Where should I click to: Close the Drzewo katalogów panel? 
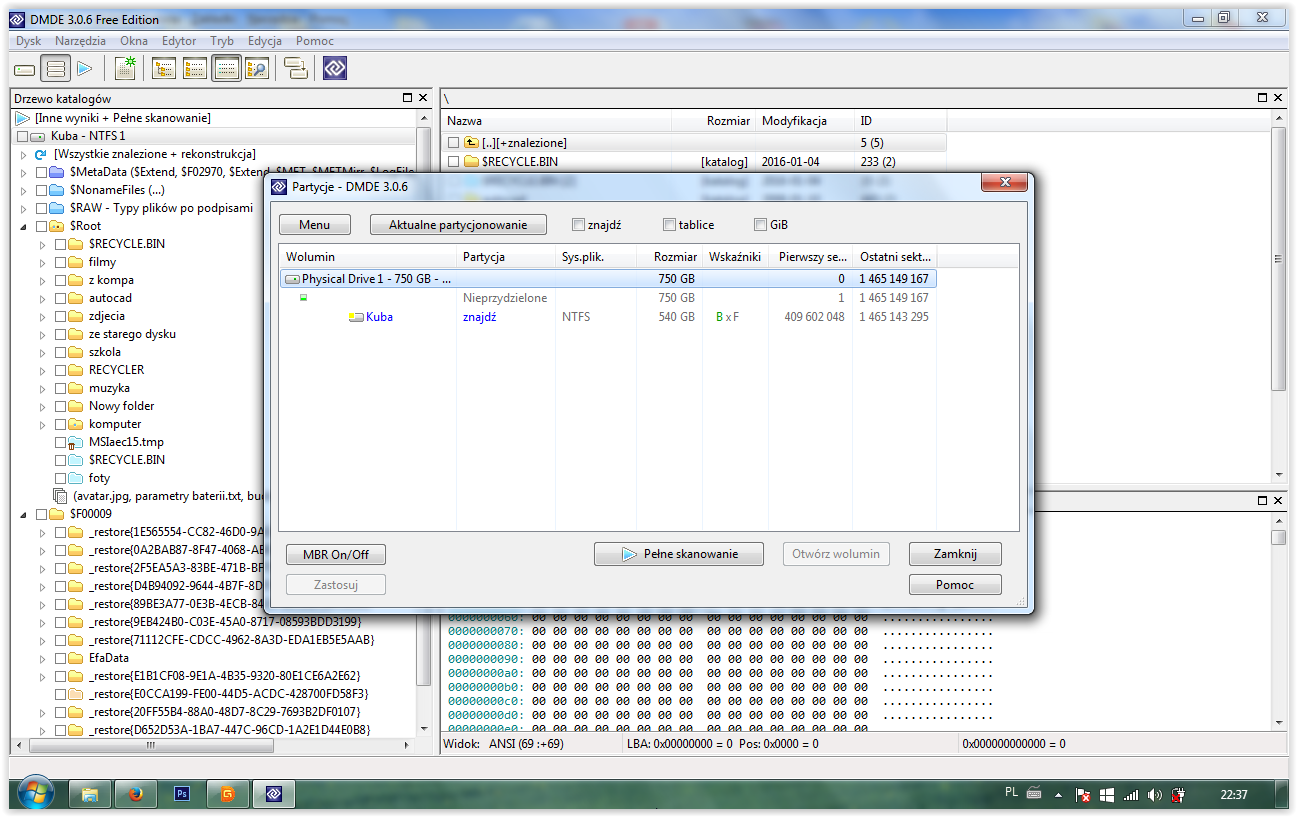(x=423, y=98)
